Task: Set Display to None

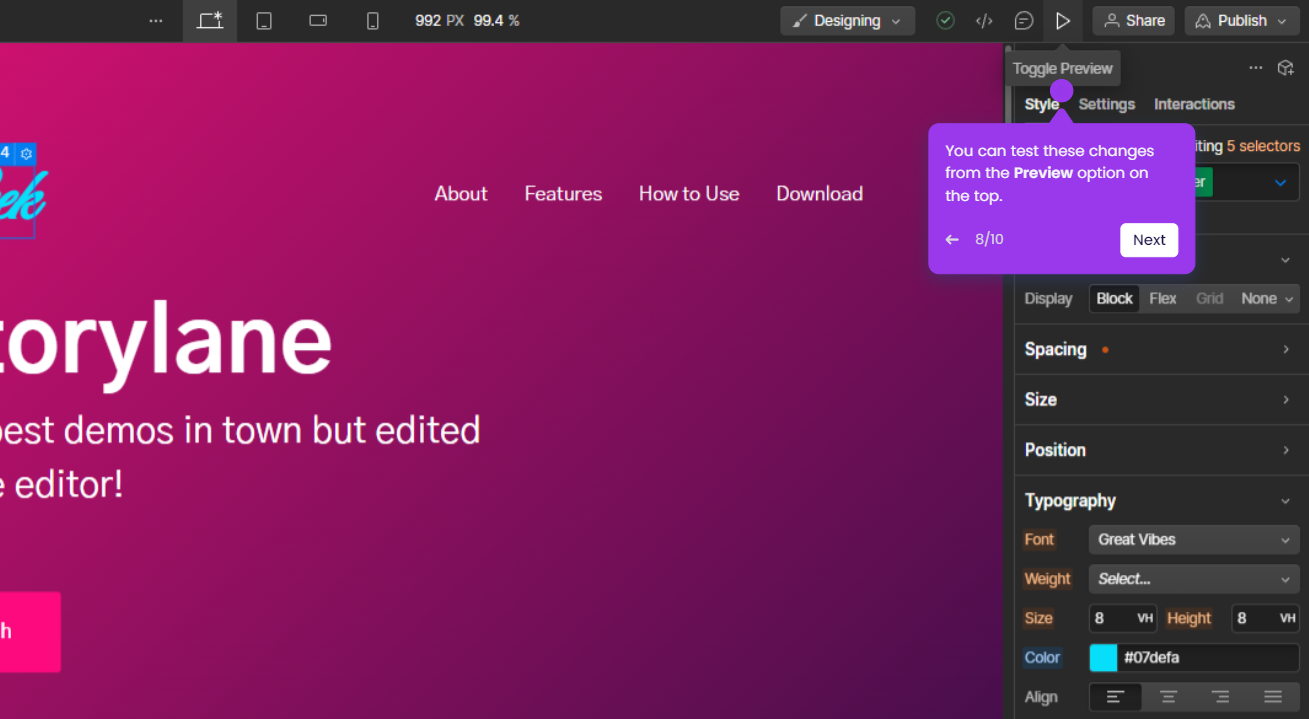Action: tap(1258, 298)
